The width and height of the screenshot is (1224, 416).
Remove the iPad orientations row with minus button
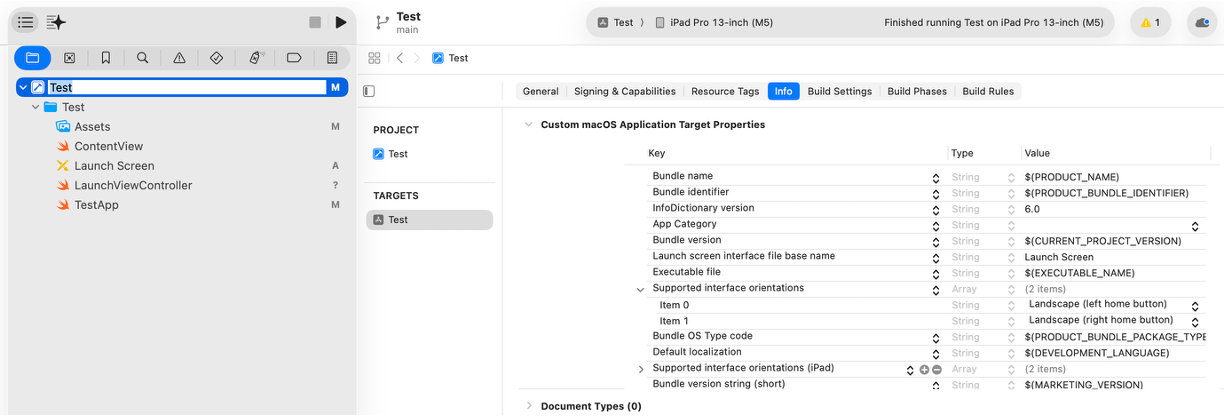click(936, 369)
